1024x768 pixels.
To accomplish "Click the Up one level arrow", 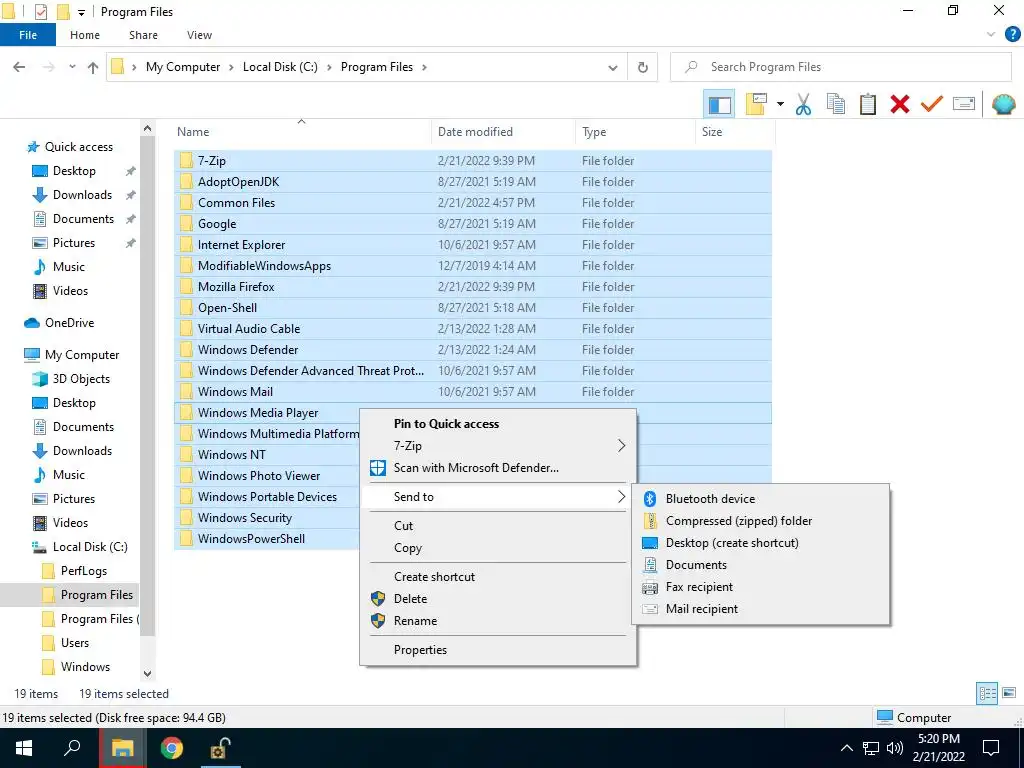I will pos(93,67).
